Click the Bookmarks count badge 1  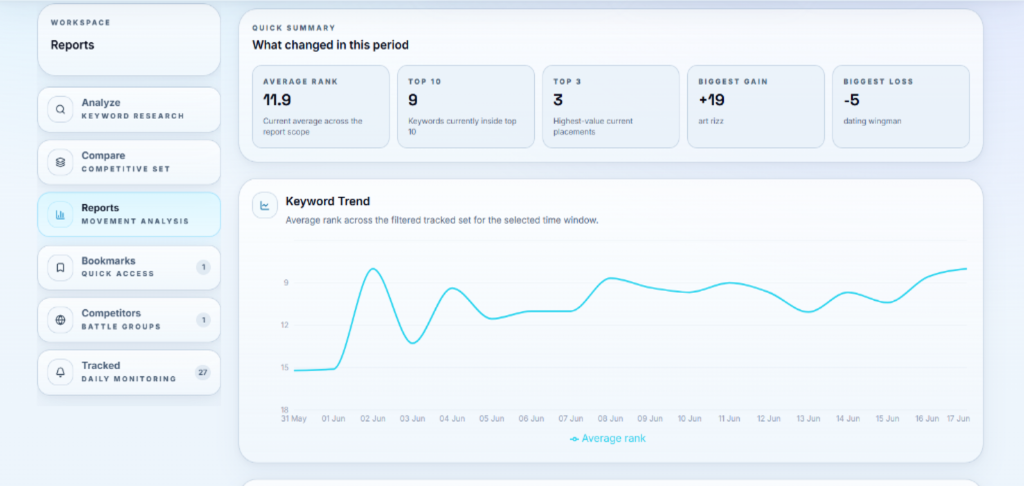tap(203, 267)
